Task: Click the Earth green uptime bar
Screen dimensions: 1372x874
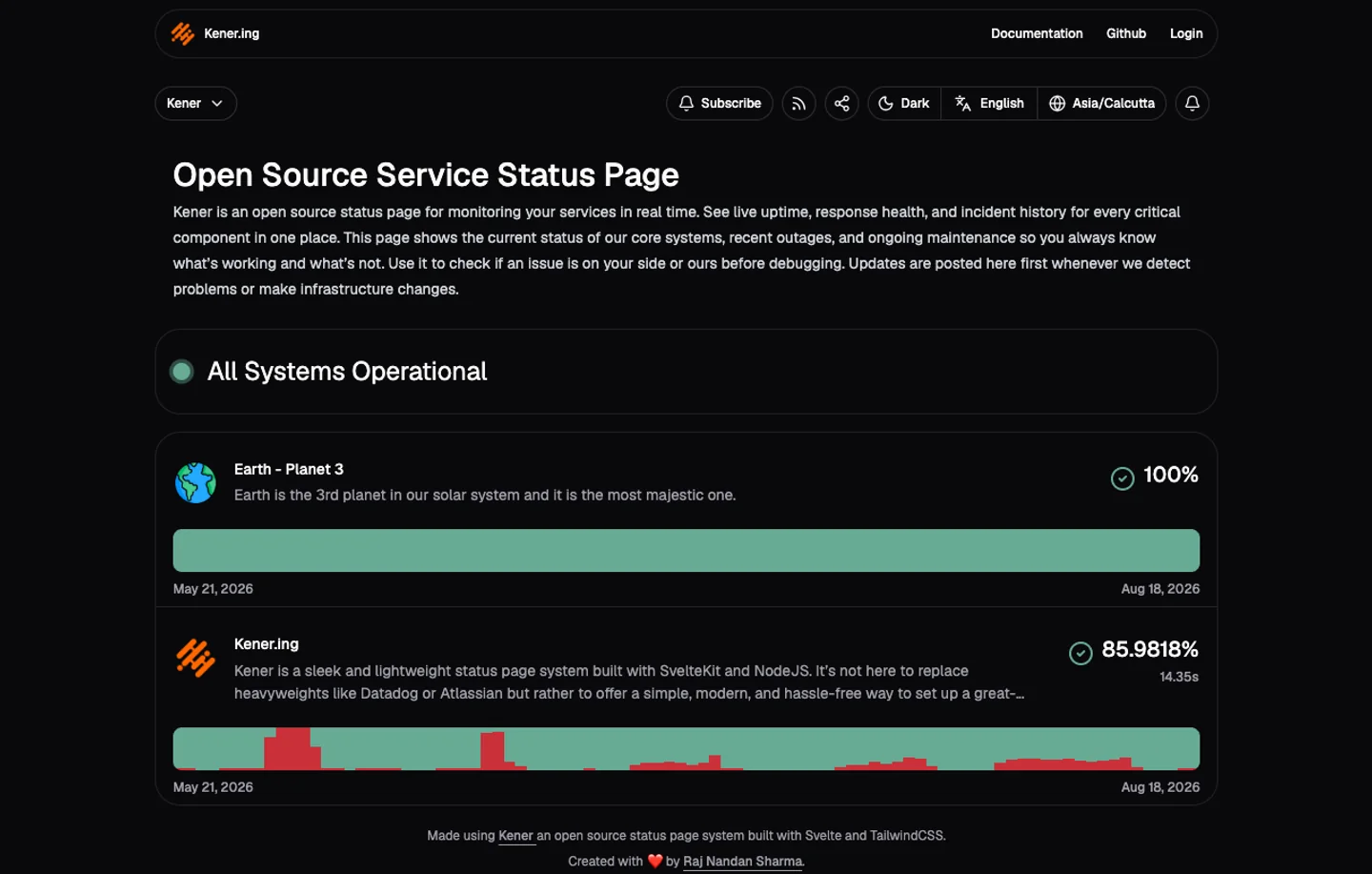Action: pos(686,551)
